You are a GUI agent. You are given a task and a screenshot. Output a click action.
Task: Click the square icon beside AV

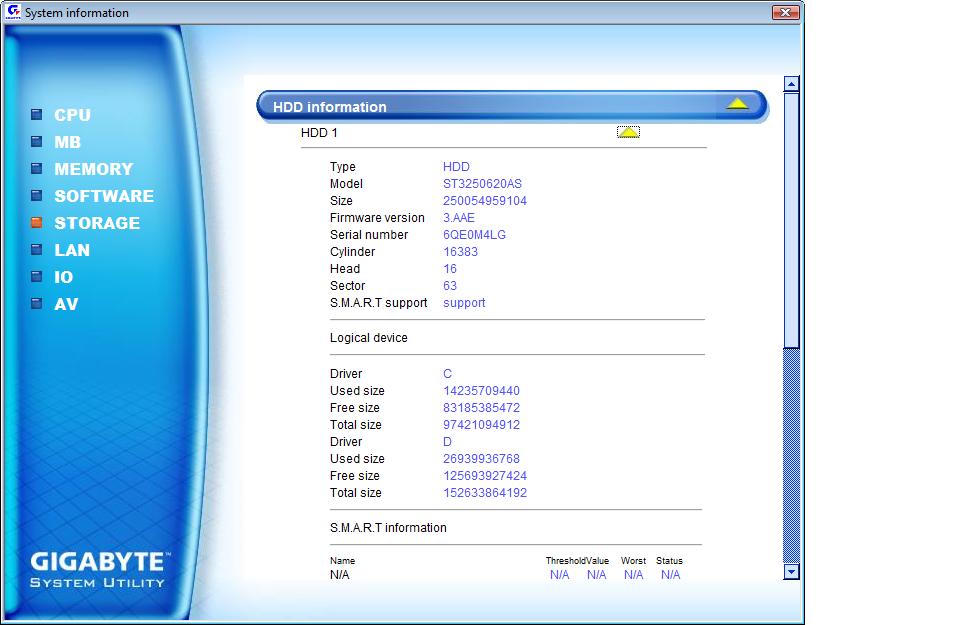tap(37, 304)
